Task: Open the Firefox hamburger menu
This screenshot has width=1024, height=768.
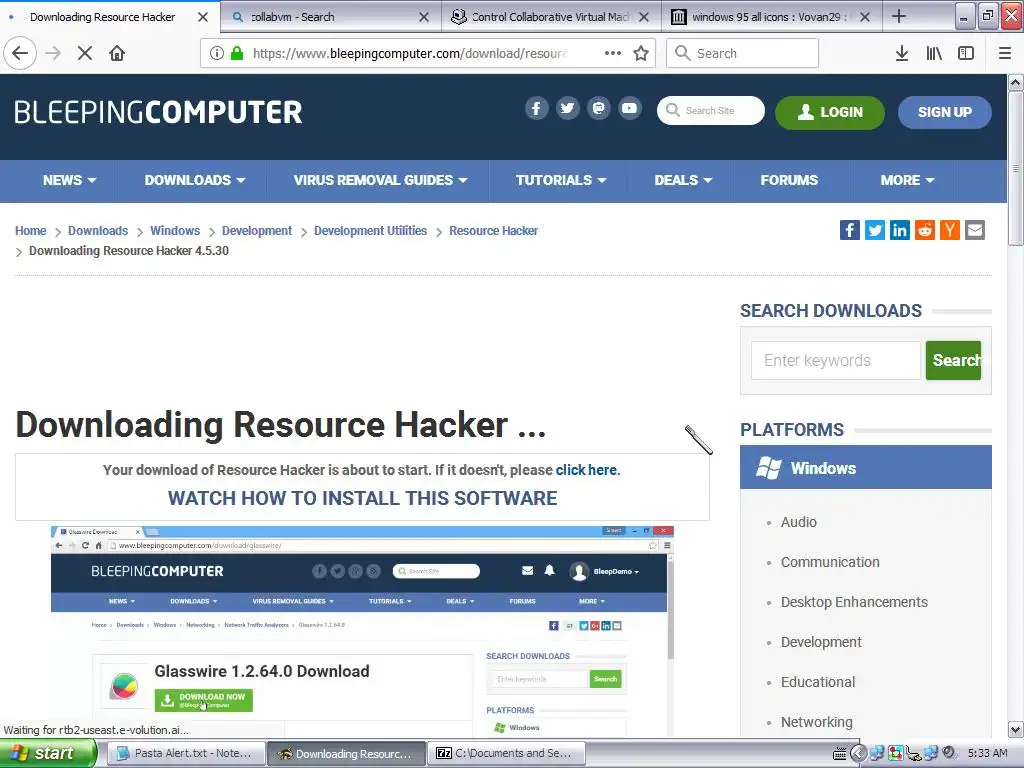Action: pyautogui.click(x=1005, y=53)
